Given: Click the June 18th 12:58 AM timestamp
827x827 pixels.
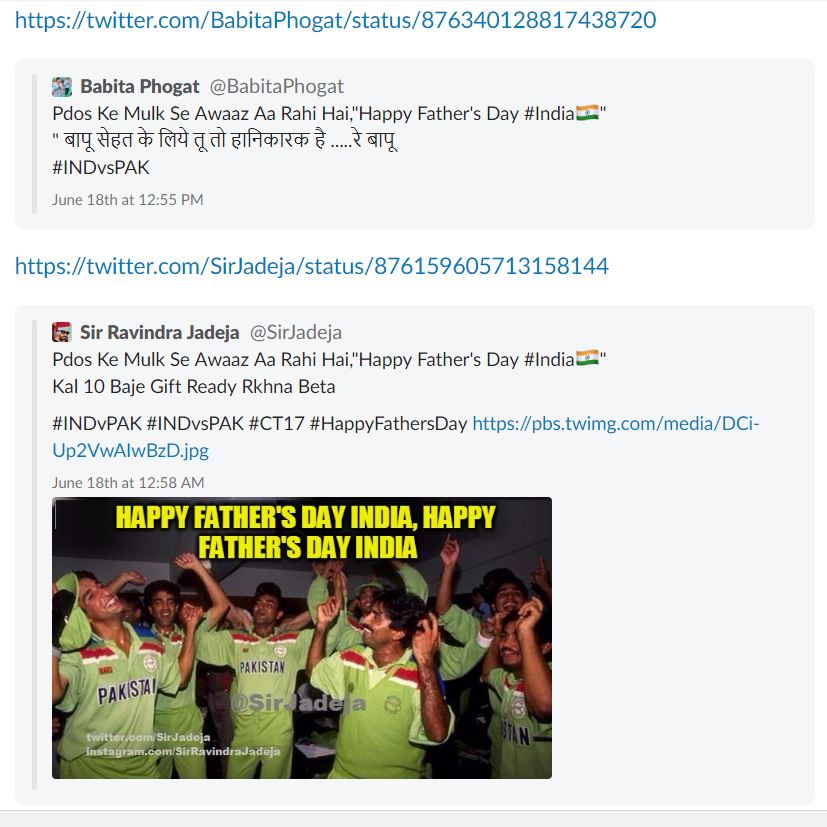Looking at the screenshot, I should point(128,483).
